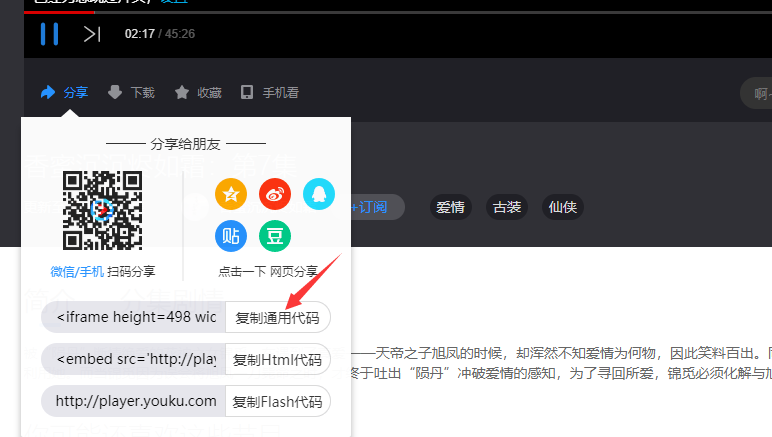Viewport: 772px width, 437px height.
Task: Skip to the next episode
Action: [91, 34]
